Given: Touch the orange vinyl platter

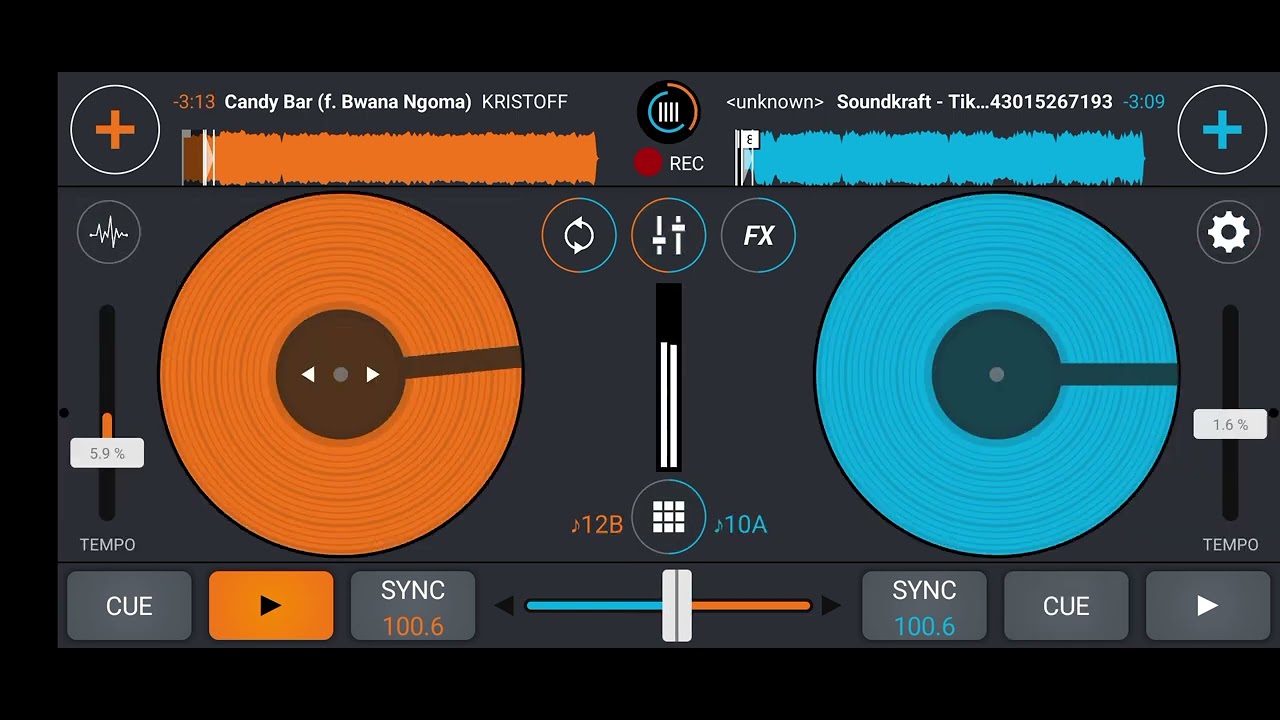Looking at the screenshot, I should coord(340,374).
